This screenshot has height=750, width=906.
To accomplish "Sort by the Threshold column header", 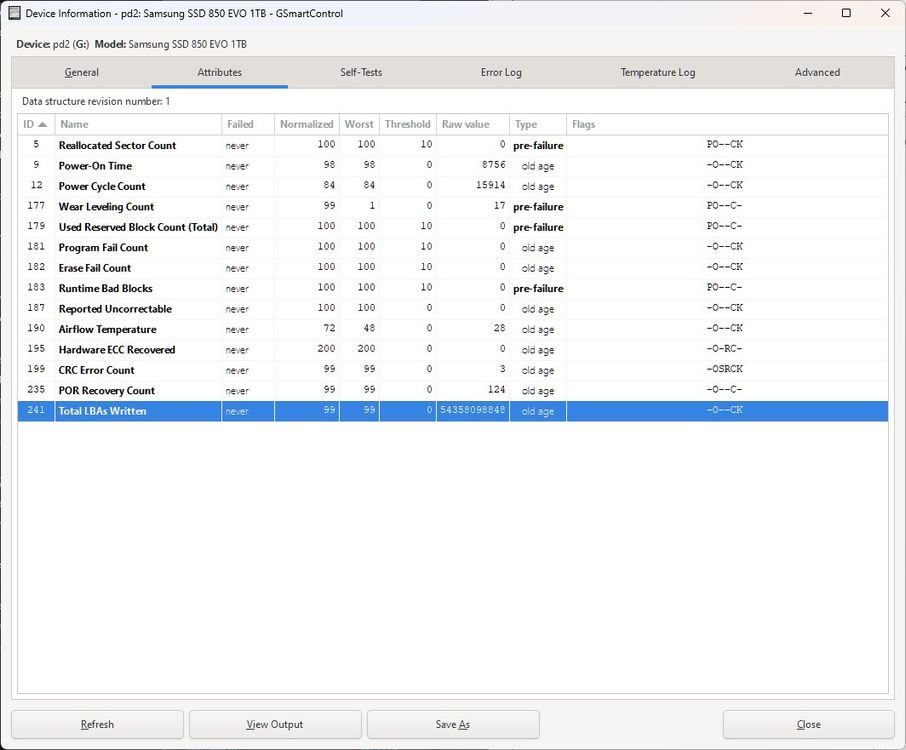I will [x=407, y=124].
